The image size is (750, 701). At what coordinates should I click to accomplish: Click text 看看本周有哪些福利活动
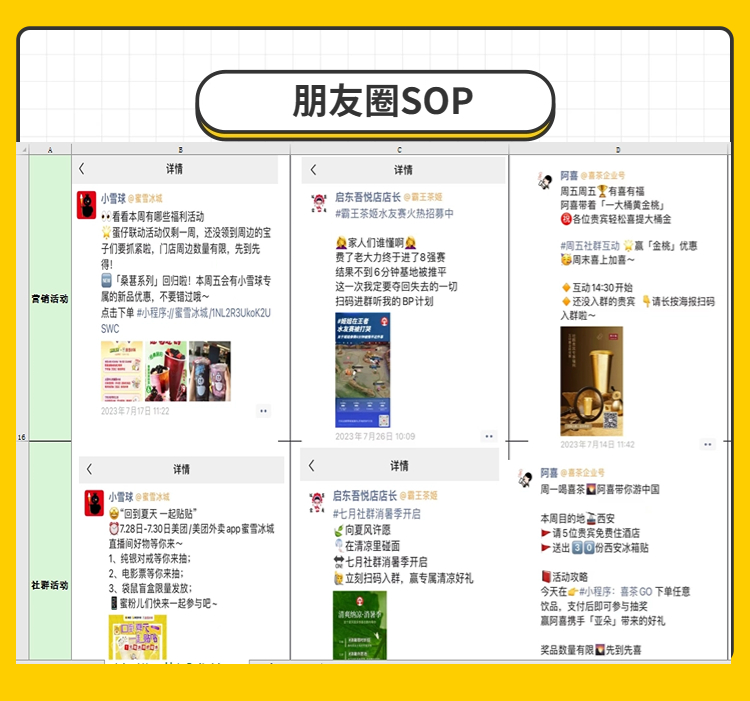(x=158, y=217)
